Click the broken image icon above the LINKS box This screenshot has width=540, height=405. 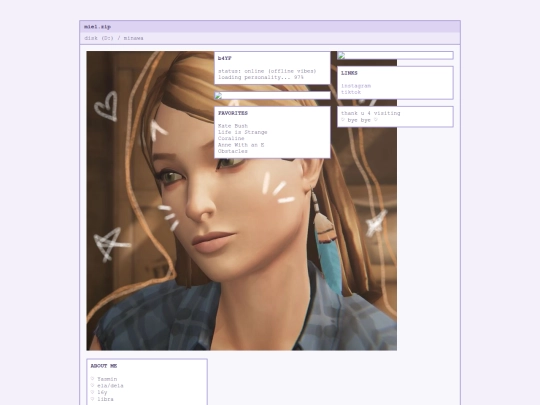[341, 55]
